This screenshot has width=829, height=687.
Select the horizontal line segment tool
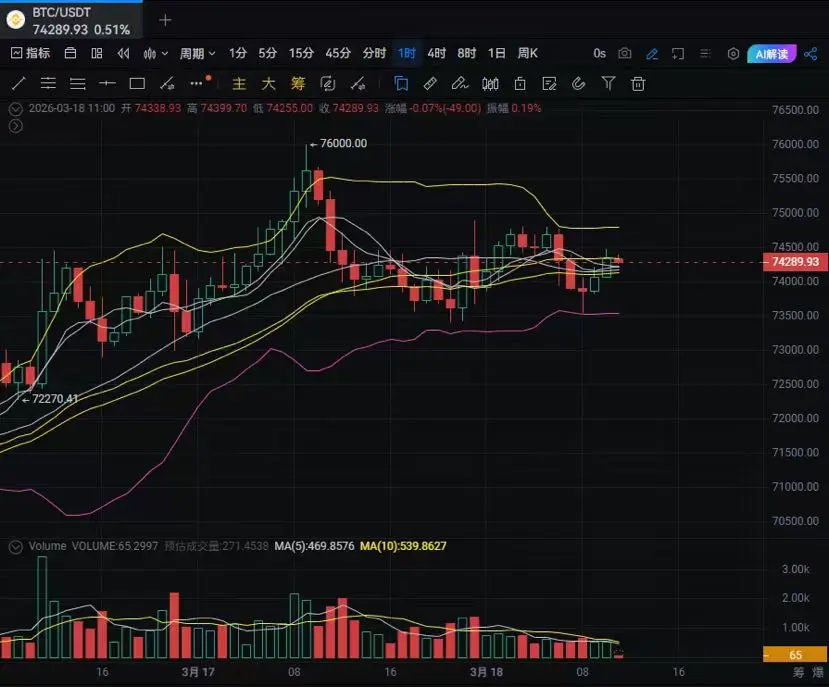click(107, 84)
